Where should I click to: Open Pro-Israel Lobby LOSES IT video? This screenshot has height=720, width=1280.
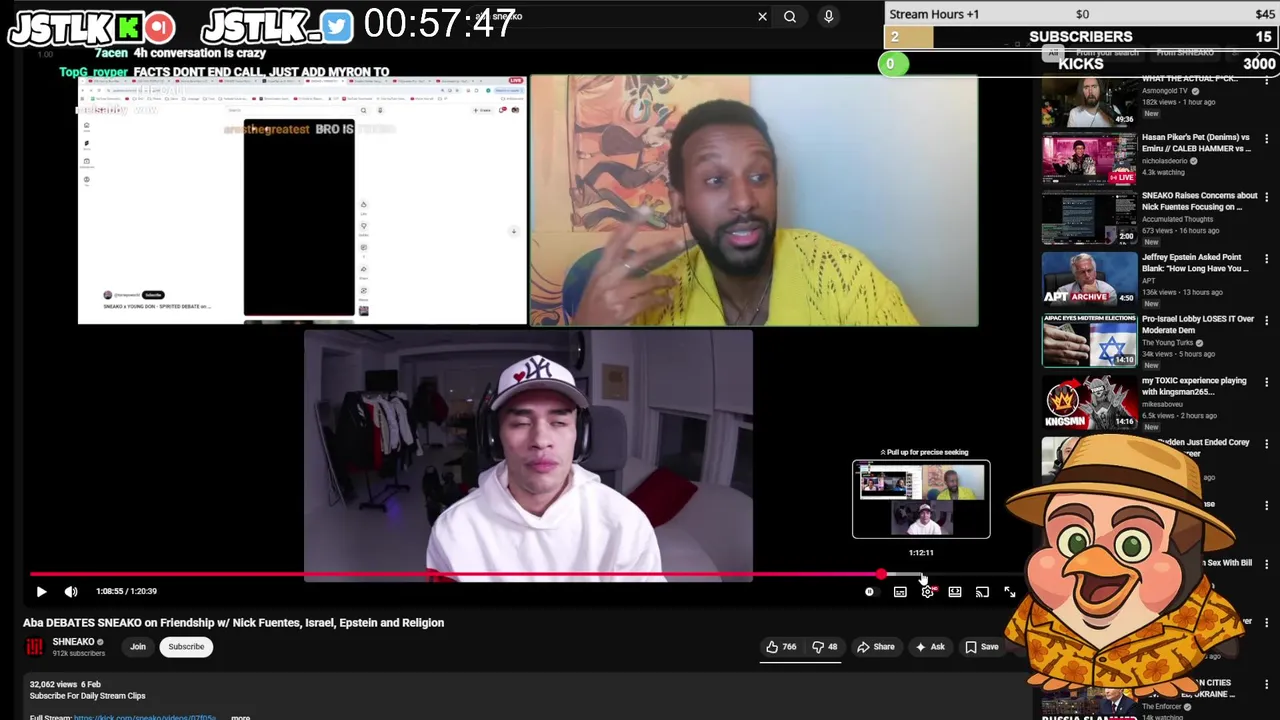pos(1198,324)
